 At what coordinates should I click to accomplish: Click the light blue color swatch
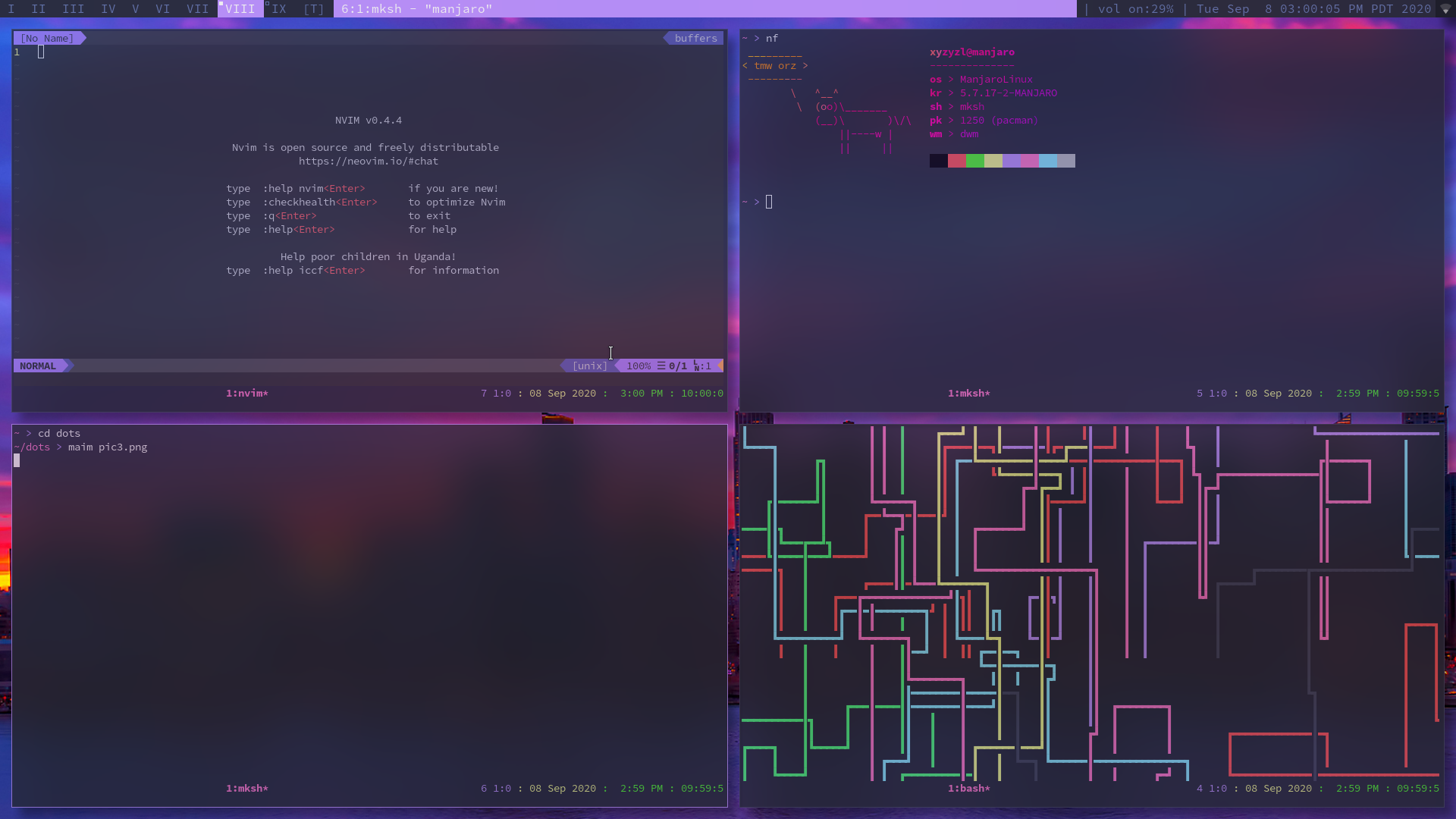1047,161
